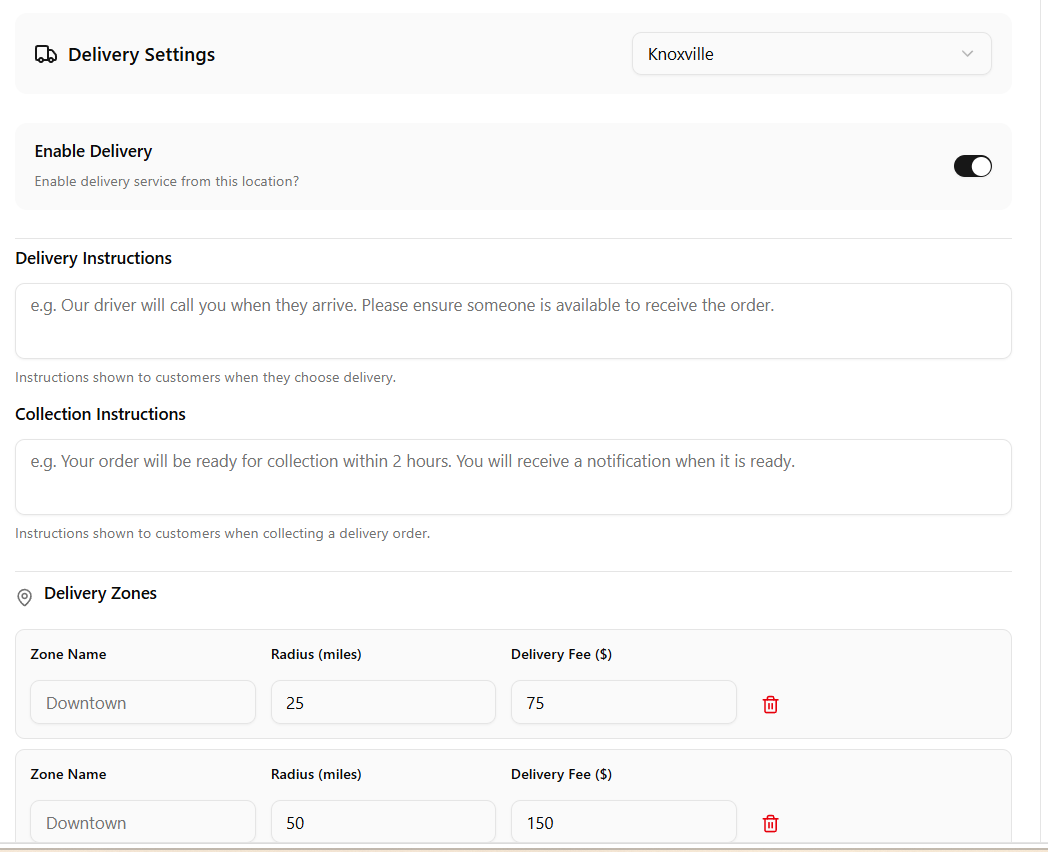1048x852 pixels.
Task: Edit the radius field showing 25
Action: pos(383,702)
